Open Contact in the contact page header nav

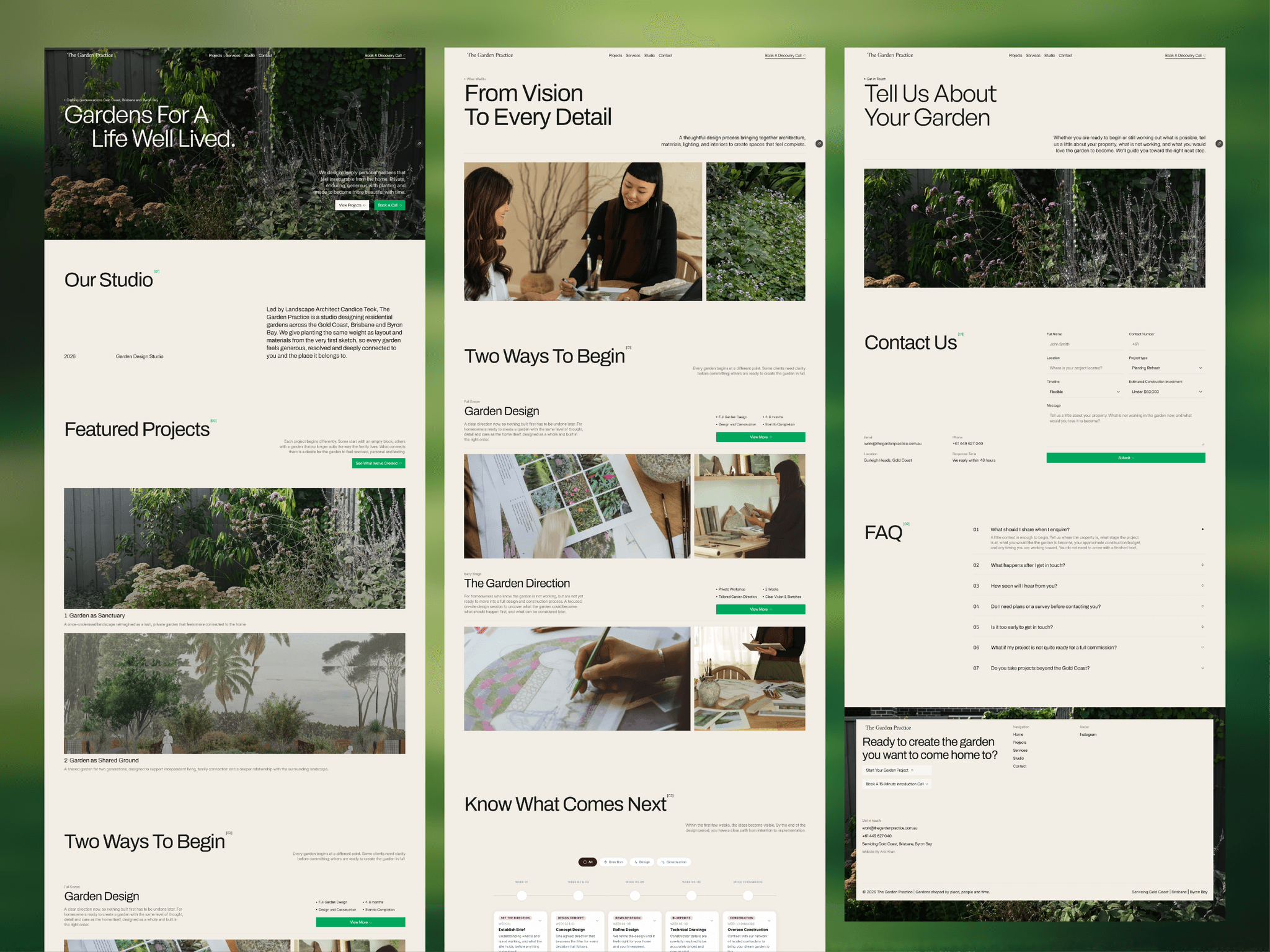pos(1065,56)
